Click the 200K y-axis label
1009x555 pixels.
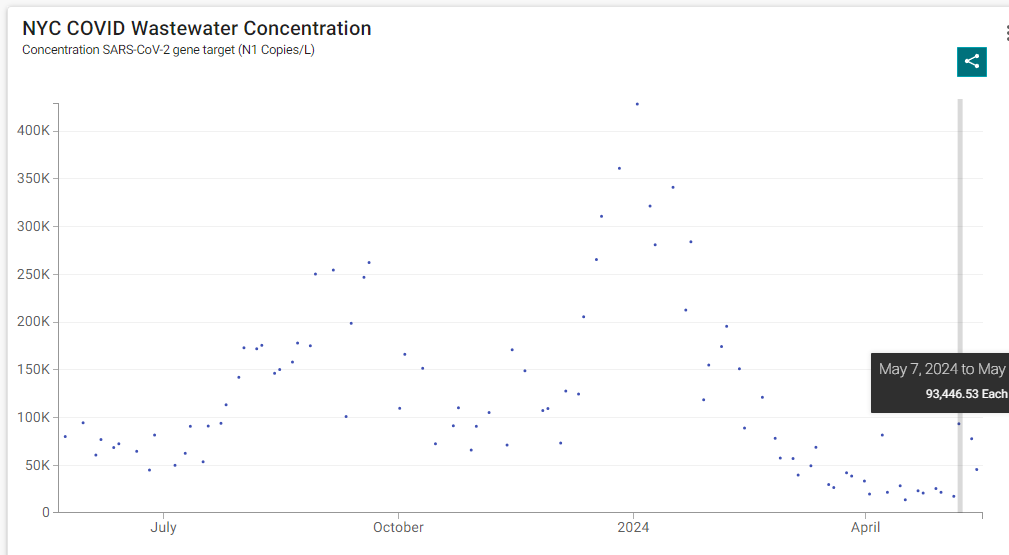[35, 322]
